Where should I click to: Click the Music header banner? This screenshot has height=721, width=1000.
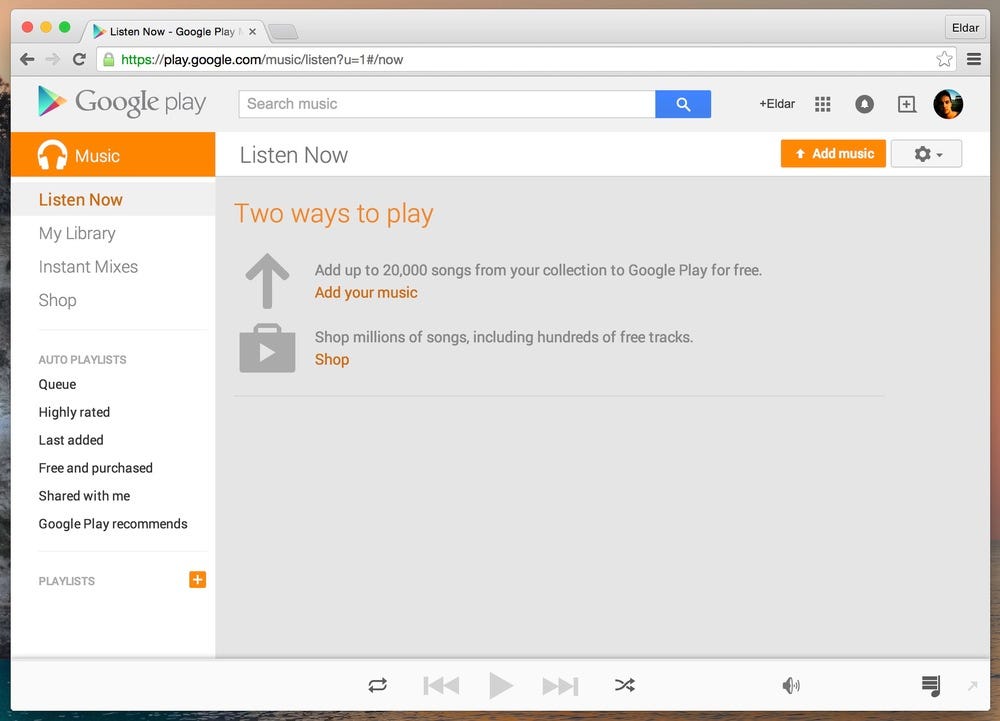tap(113, 154)
